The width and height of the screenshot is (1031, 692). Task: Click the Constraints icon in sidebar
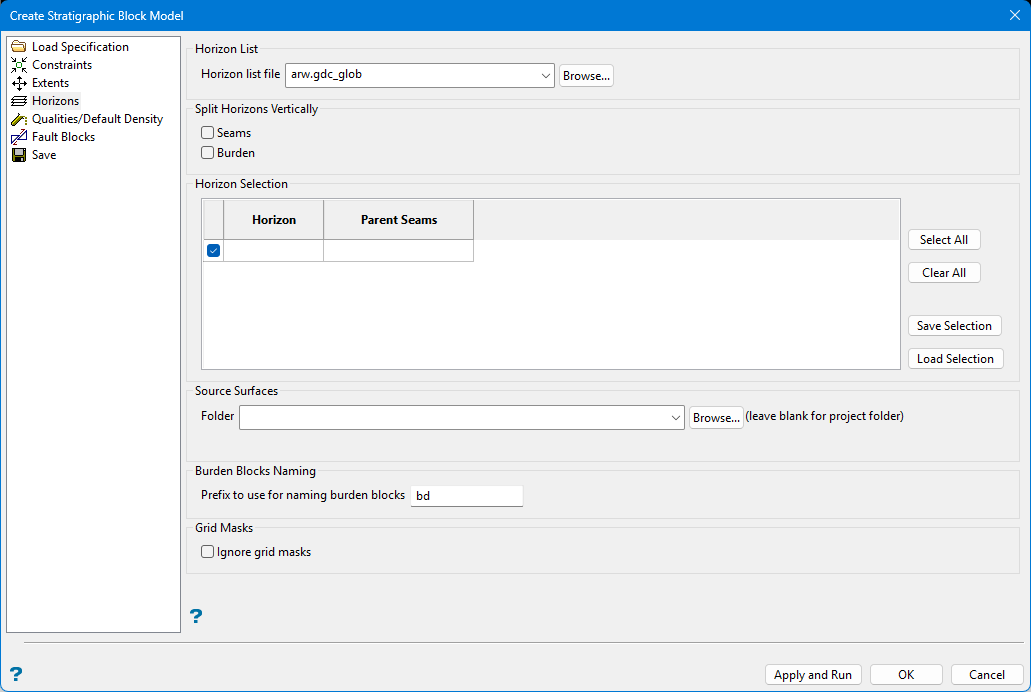(x=19, y=65)
